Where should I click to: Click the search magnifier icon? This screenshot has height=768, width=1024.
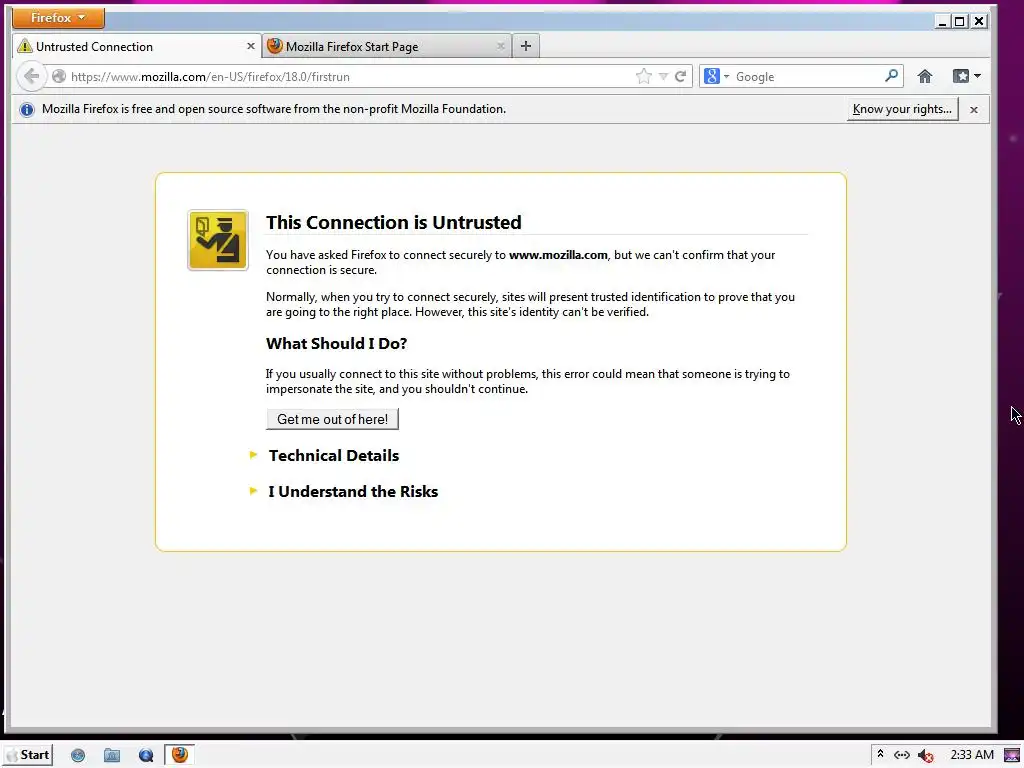click(891, 76)
